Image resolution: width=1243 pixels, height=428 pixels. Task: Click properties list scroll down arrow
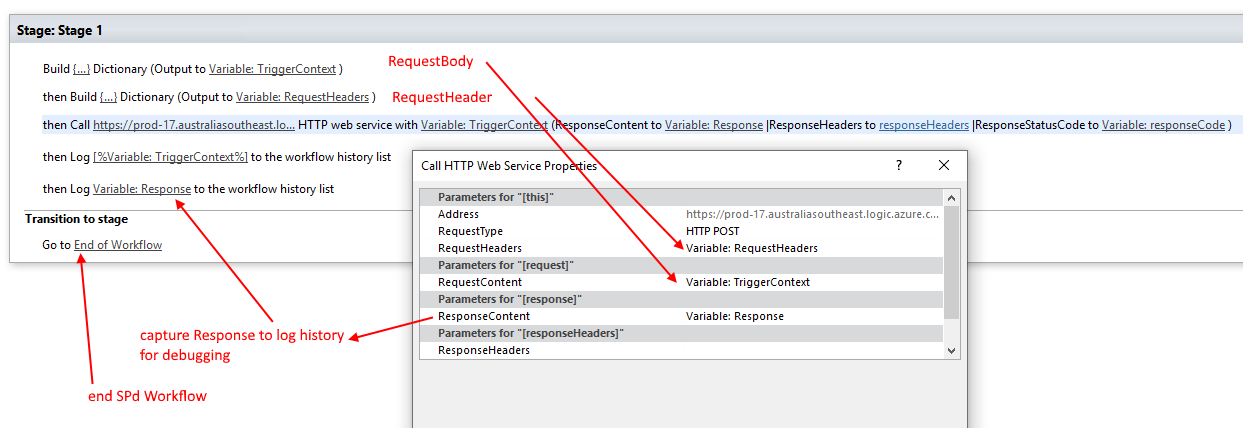pyautogui.click(x=951, y=351)
